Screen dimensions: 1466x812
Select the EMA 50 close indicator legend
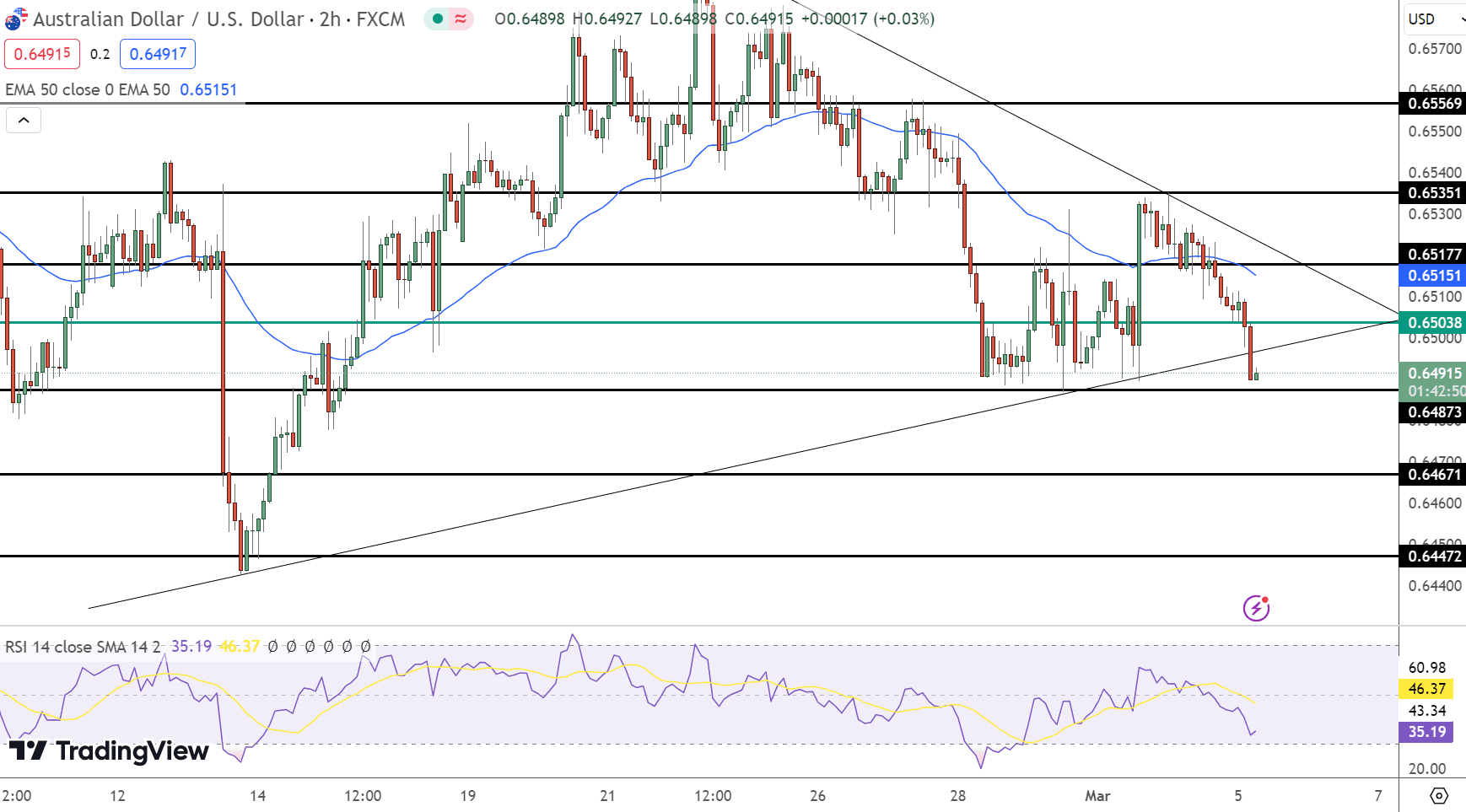(88, 89)
